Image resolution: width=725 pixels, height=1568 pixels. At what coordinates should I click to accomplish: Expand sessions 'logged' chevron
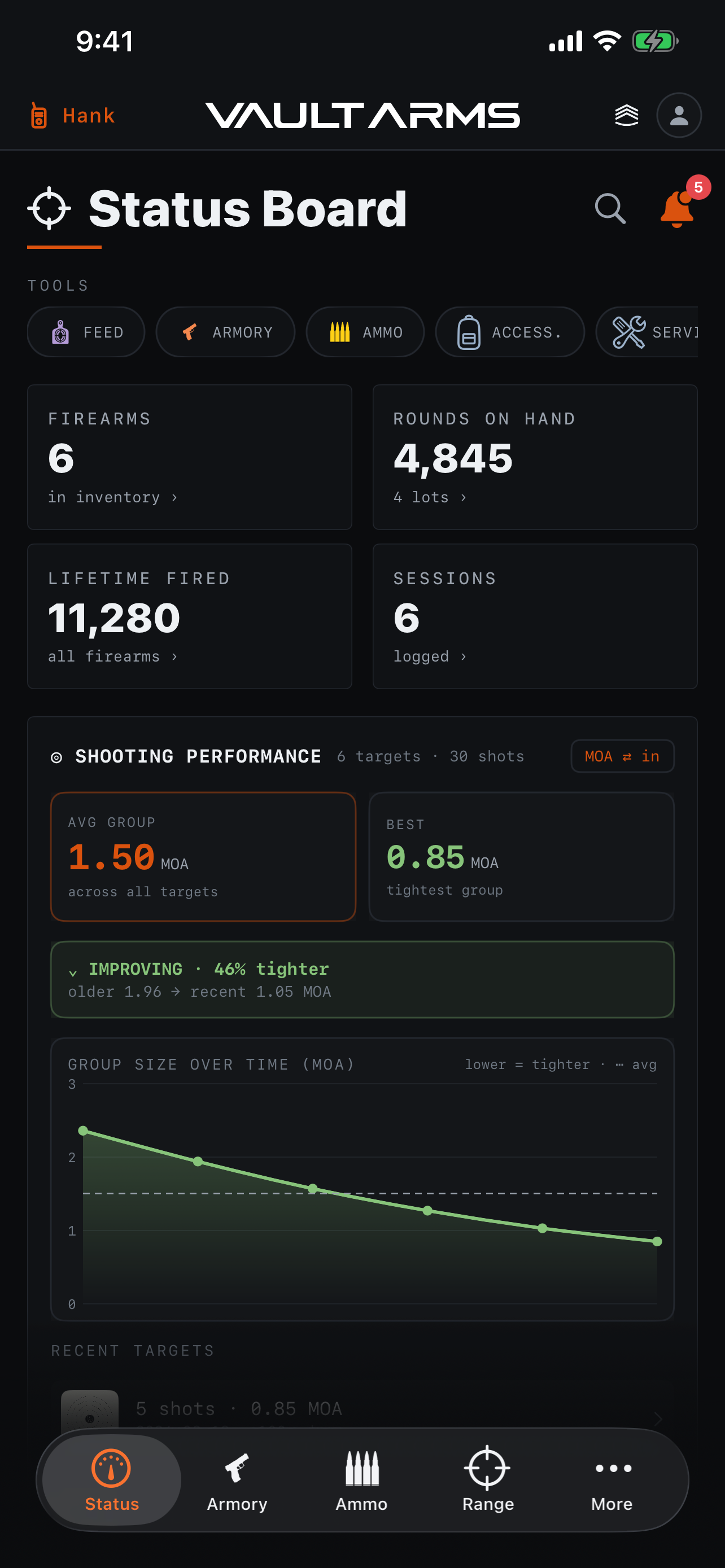pyautogui.click(x=463, y=656)
